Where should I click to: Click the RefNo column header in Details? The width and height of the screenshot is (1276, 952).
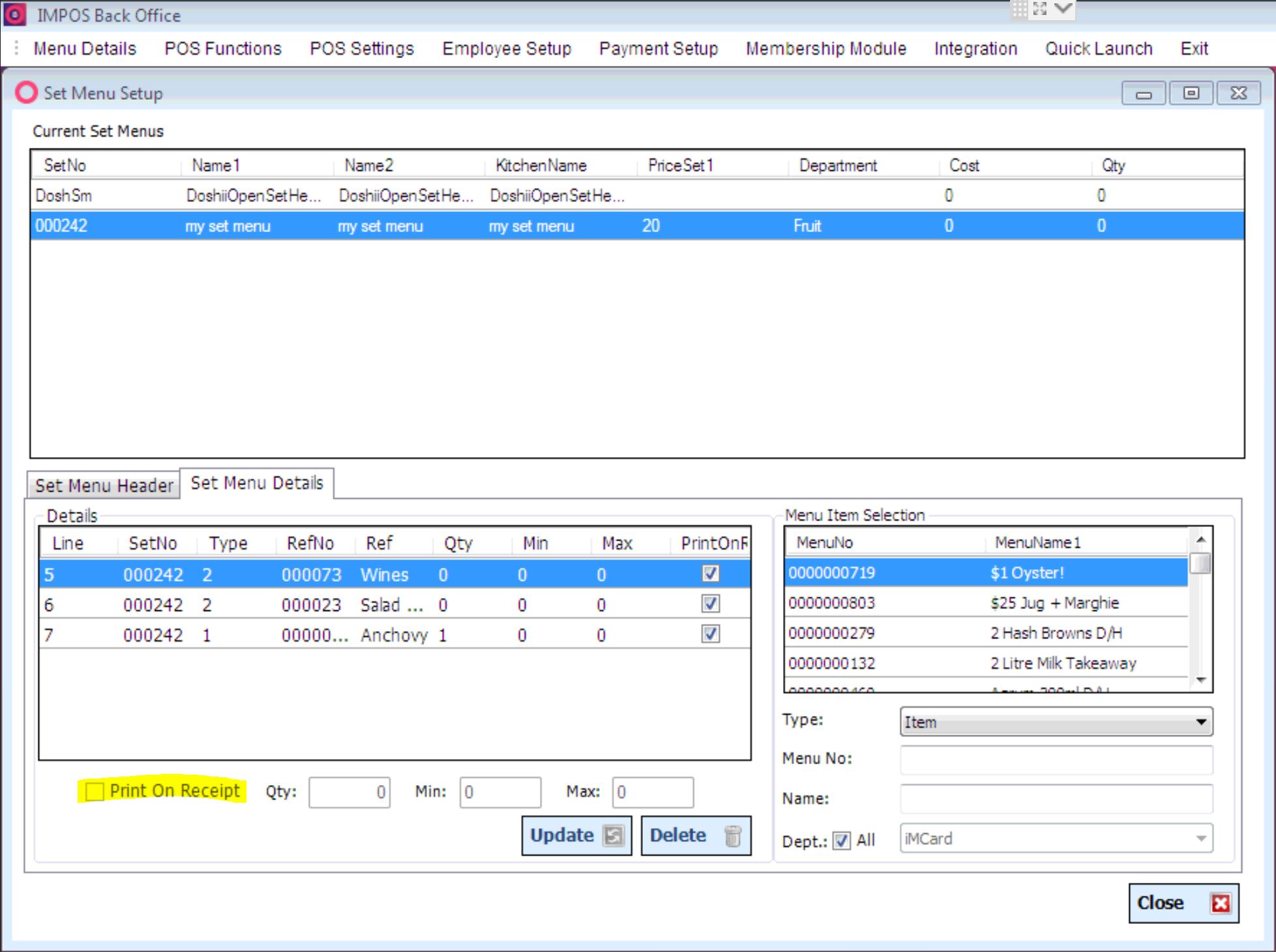point(315,543)
